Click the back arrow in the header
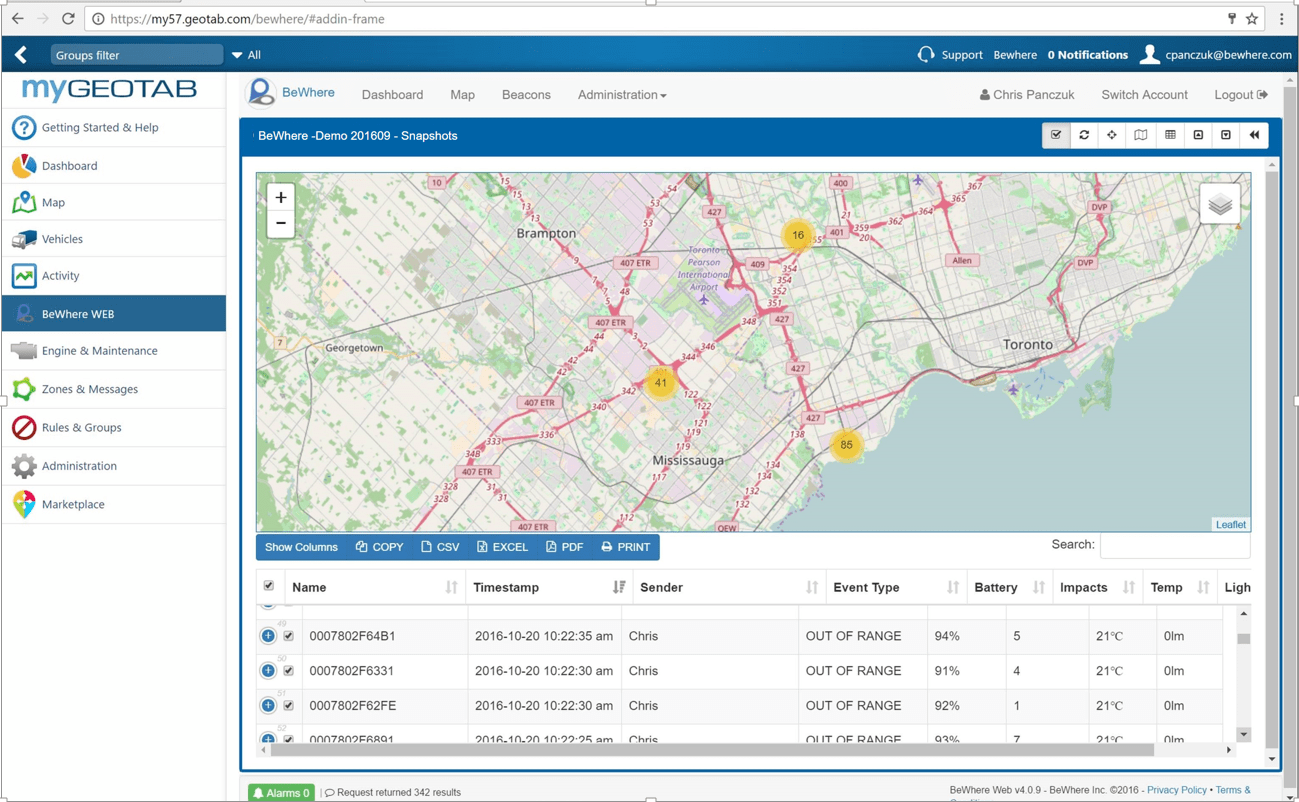1299x802 pixels. (x=21, y=55)
